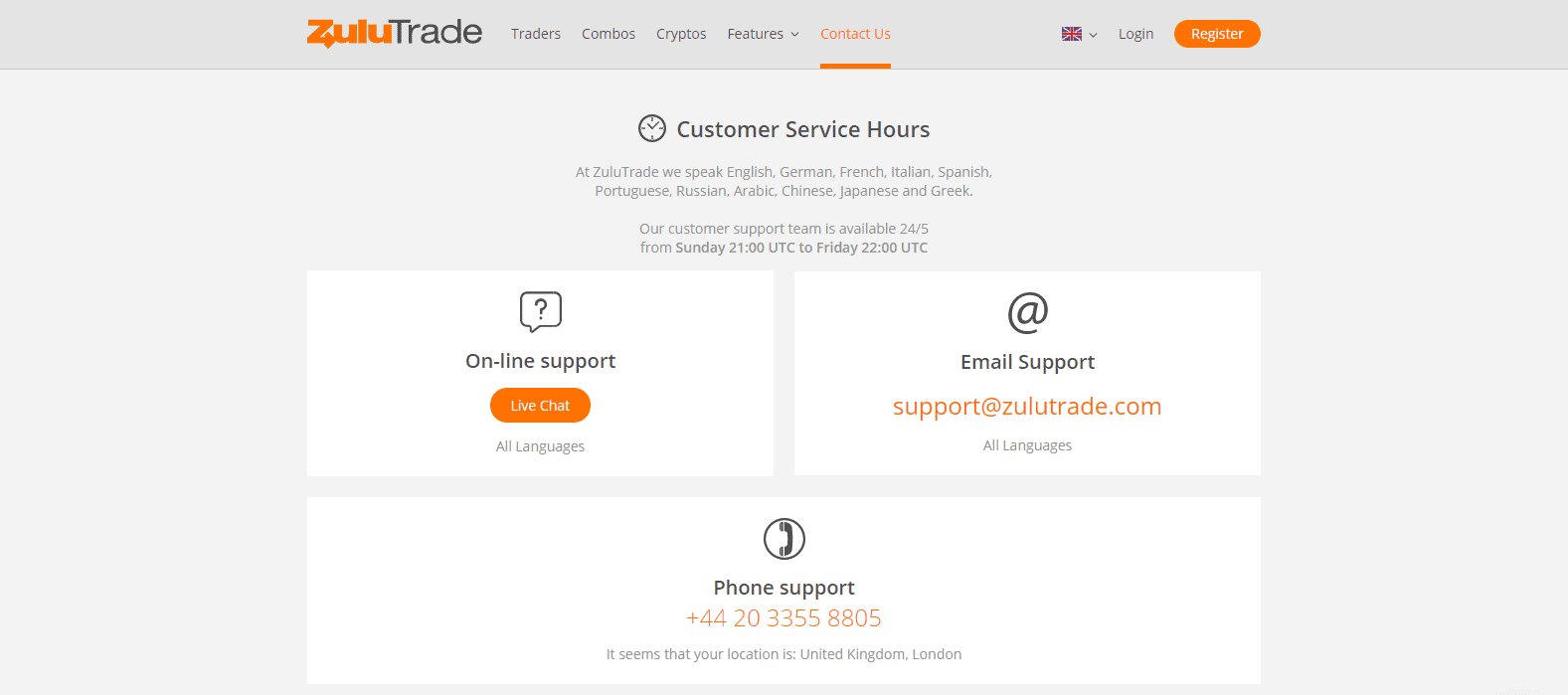Open the Features menu

tap(756, 34)
